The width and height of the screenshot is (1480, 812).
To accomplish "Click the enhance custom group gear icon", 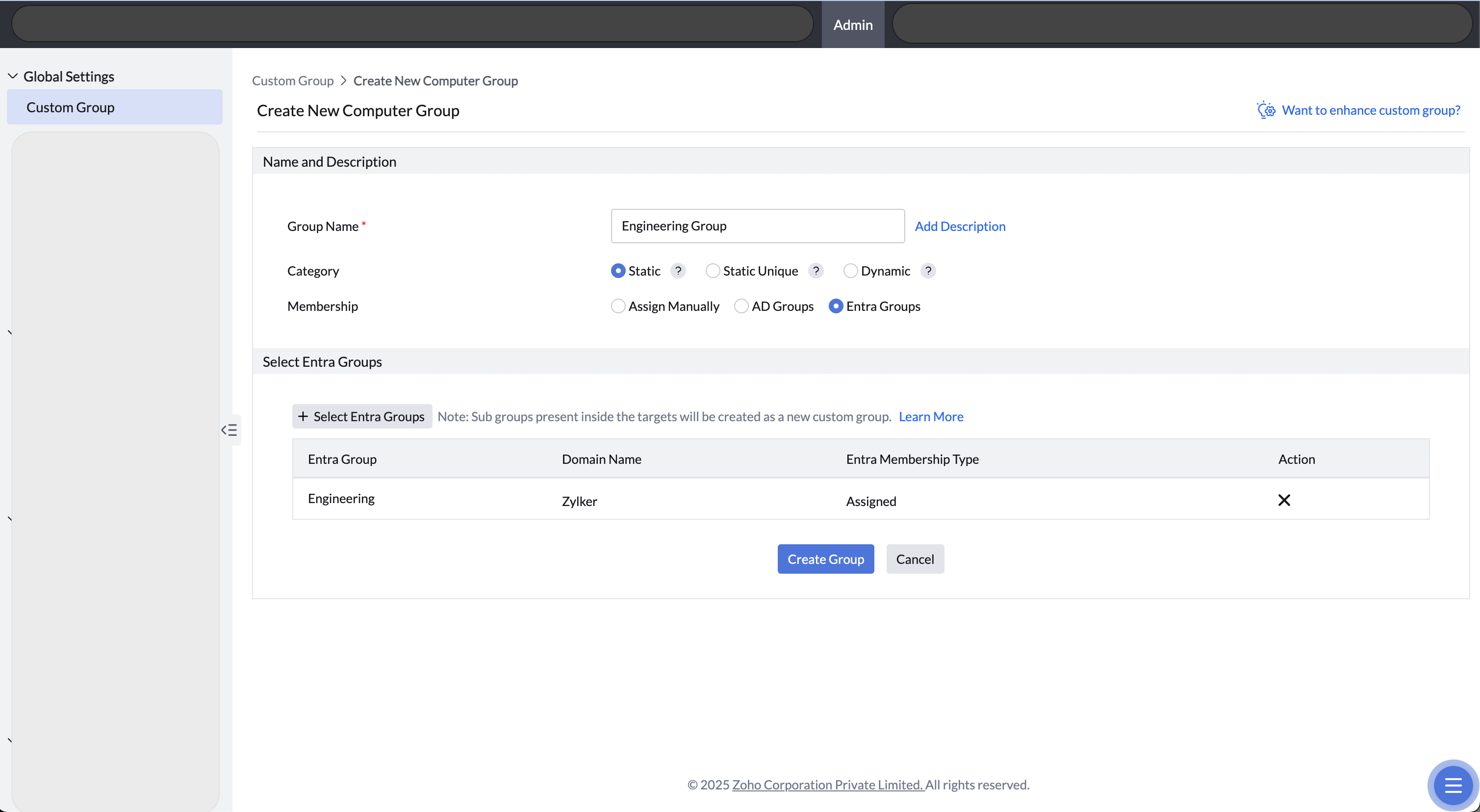I will [x=1266, y=110].
